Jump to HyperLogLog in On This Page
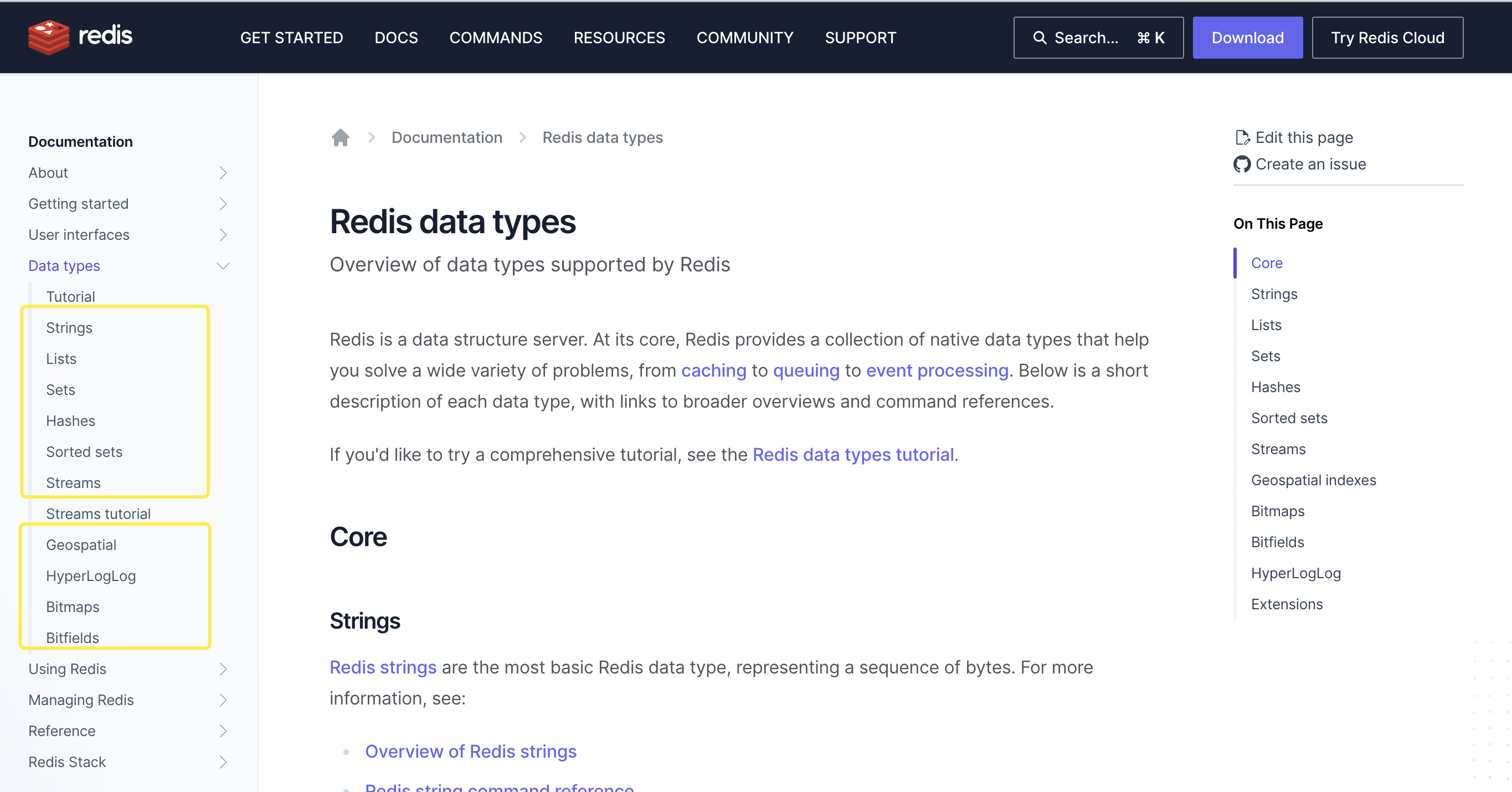 (1295, 574)
